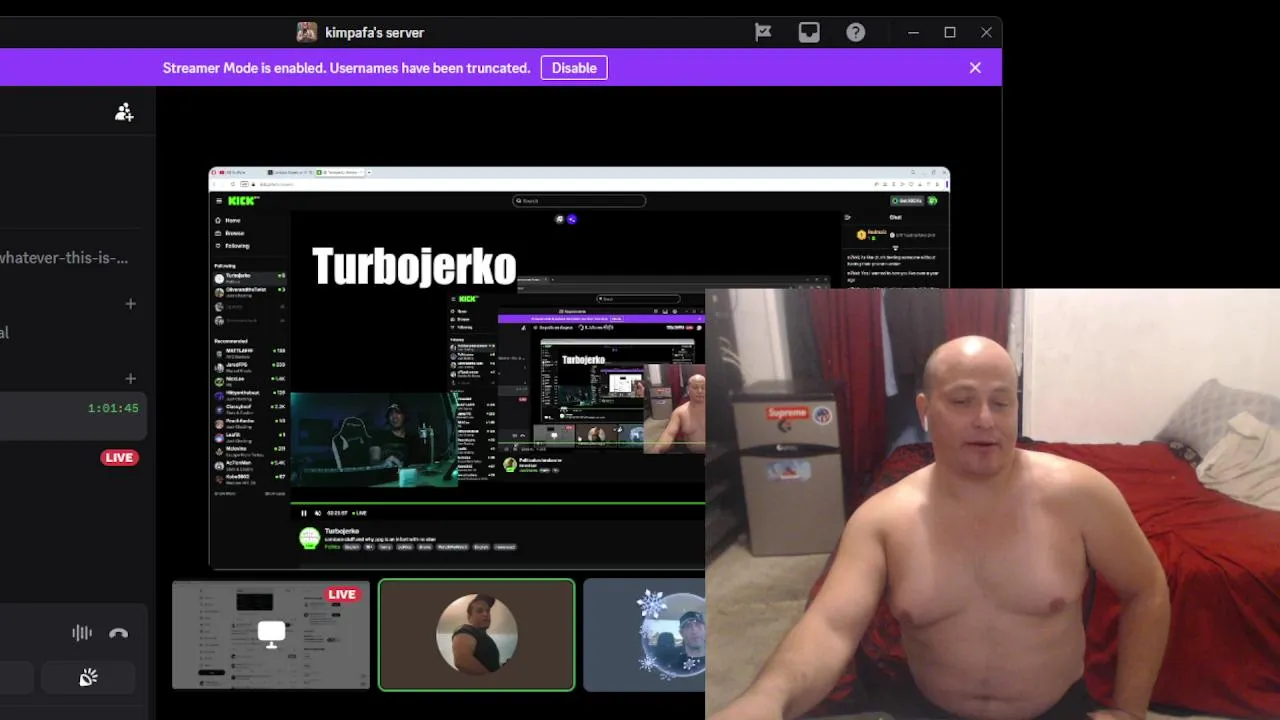Dismiss the Streamer Mode banner
Viewport: 1280px width, 720px height.
coord(975,68)
